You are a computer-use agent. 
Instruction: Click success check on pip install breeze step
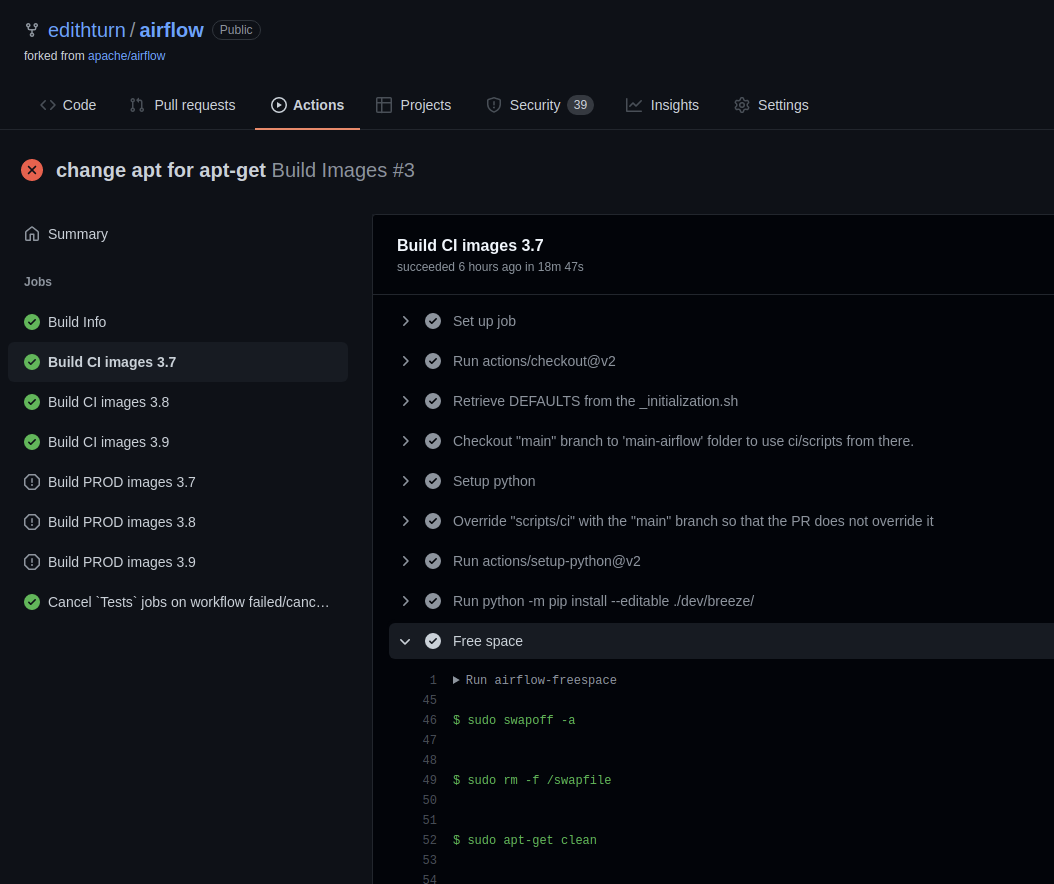point(433,601)
